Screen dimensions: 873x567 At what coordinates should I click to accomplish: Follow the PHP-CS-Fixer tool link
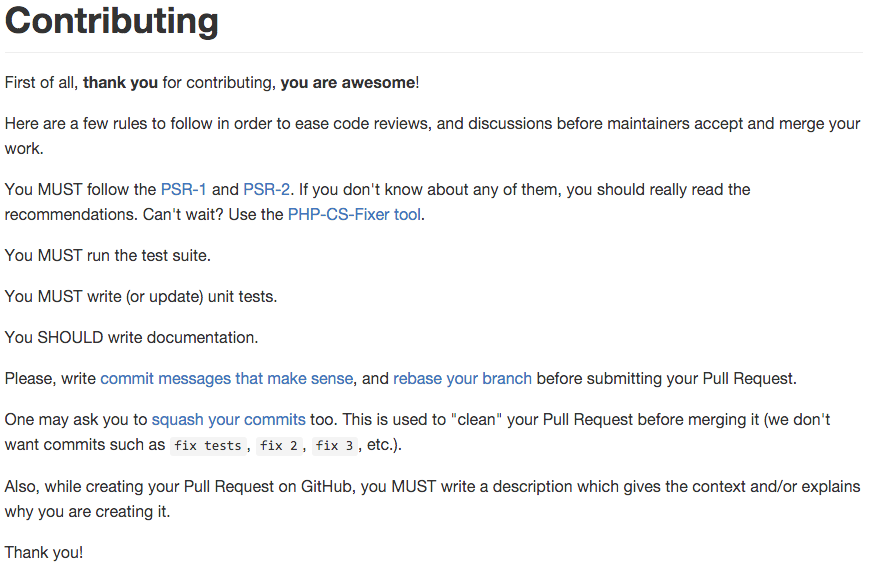(354, 215)
